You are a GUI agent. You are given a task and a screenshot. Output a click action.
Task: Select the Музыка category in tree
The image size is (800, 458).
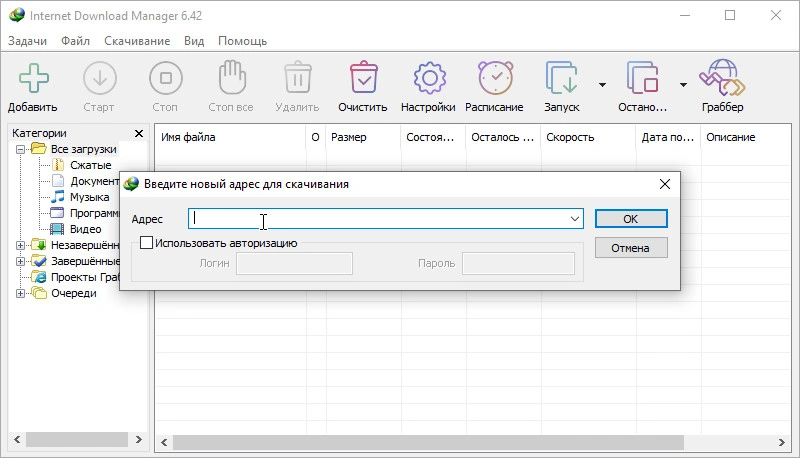(89, 197)
